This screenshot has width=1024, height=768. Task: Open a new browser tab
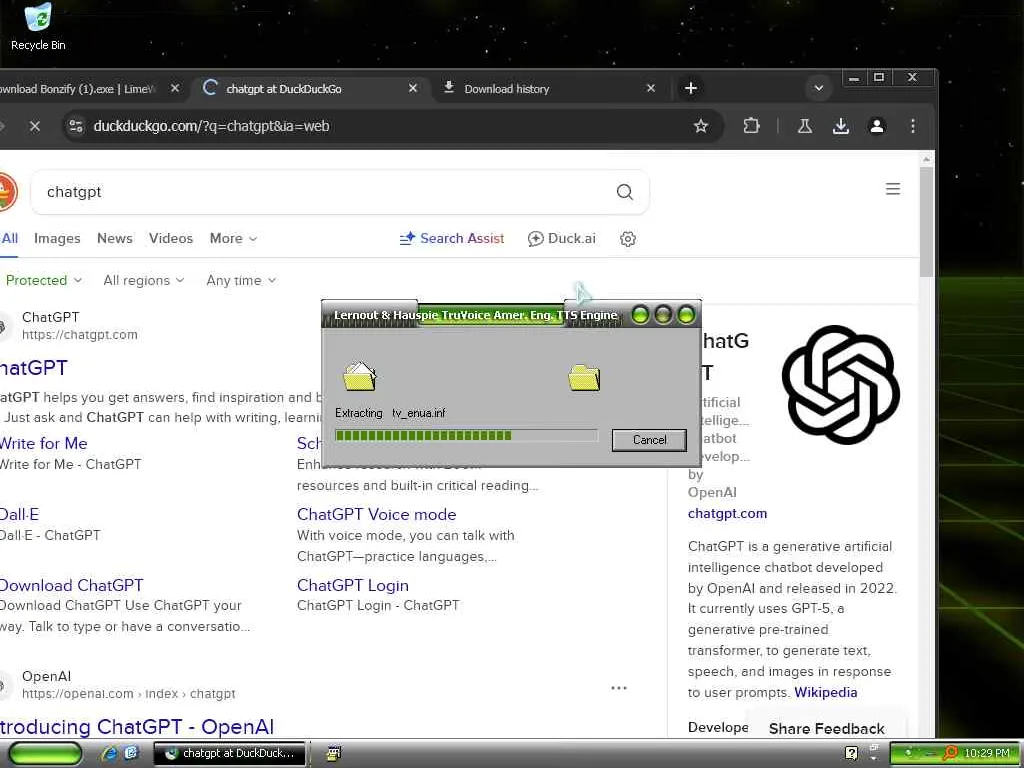click(690, 88)
